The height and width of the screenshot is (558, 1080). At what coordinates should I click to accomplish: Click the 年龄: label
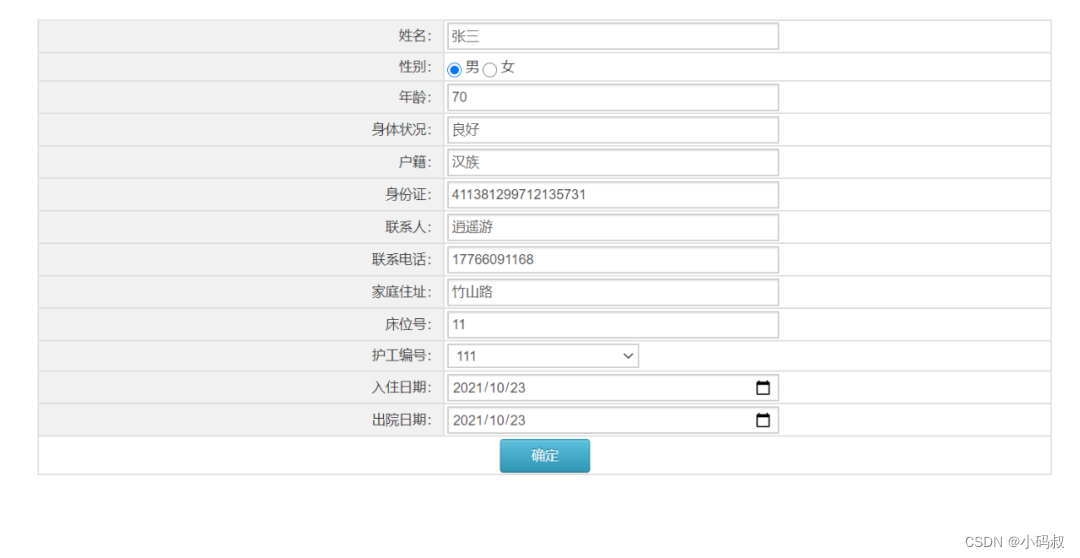(x=415, y=97)
